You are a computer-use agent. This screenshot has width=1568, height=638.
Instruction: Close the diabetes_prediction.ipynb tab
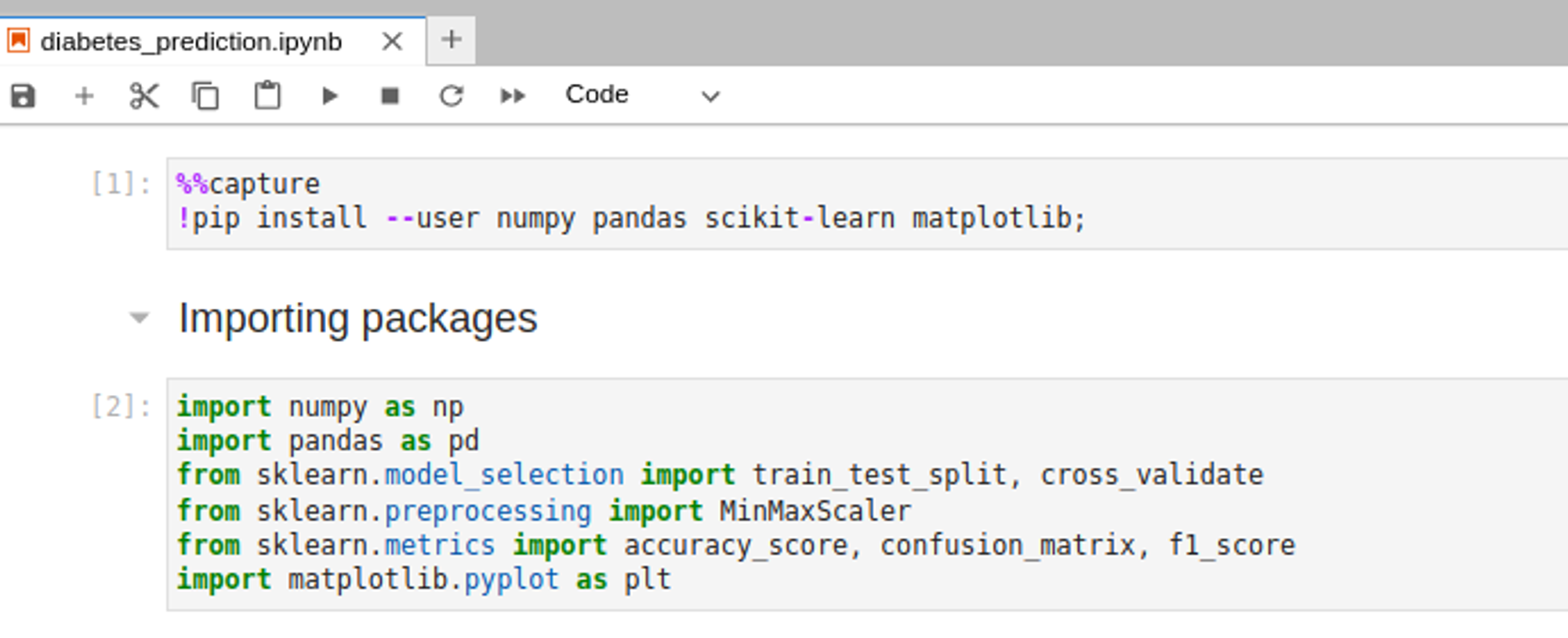(392, 41)
